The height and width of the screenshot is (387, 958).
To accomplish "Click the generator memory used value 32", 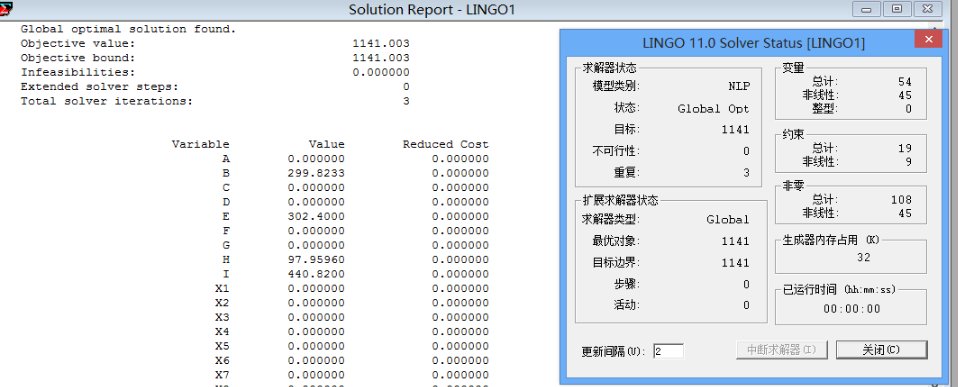I will point(863,257).
